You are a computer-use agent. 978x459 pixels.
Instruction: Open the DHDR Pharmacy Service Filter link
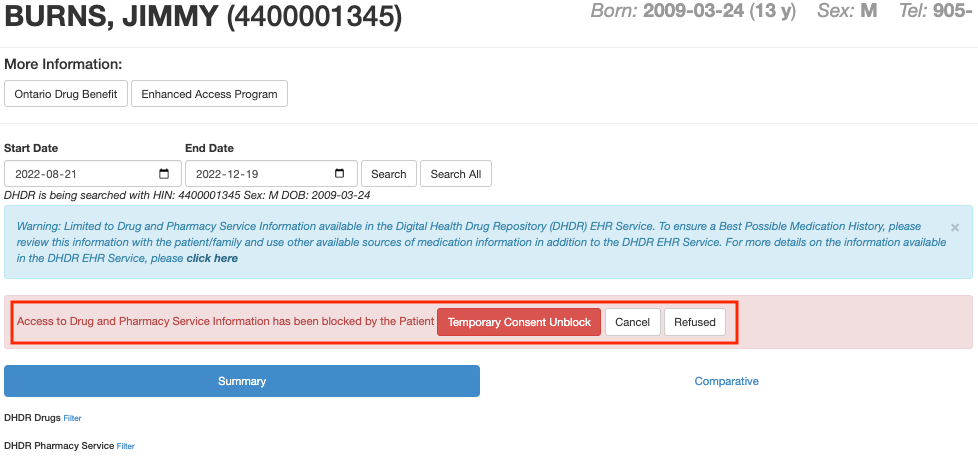point(125,446)
